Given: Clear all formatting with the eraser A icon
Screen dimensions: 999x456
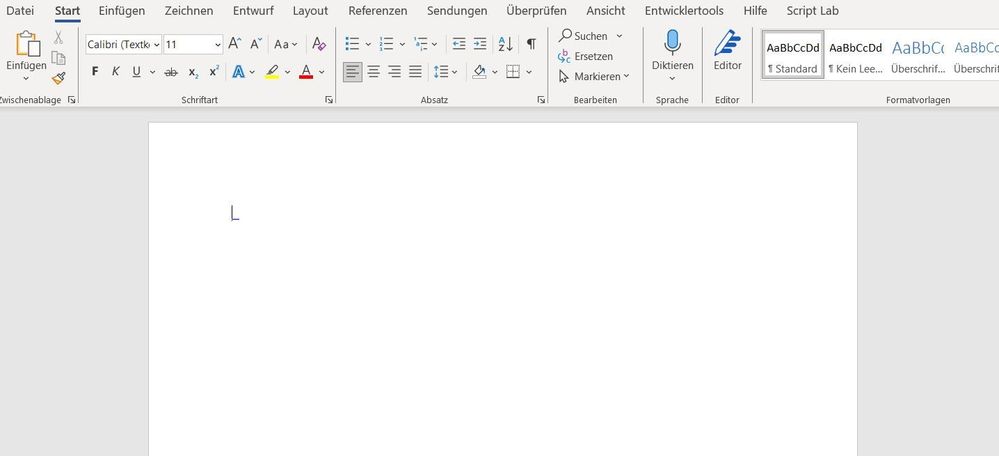Looking at the screenshot, I should (x=319, y=44).
